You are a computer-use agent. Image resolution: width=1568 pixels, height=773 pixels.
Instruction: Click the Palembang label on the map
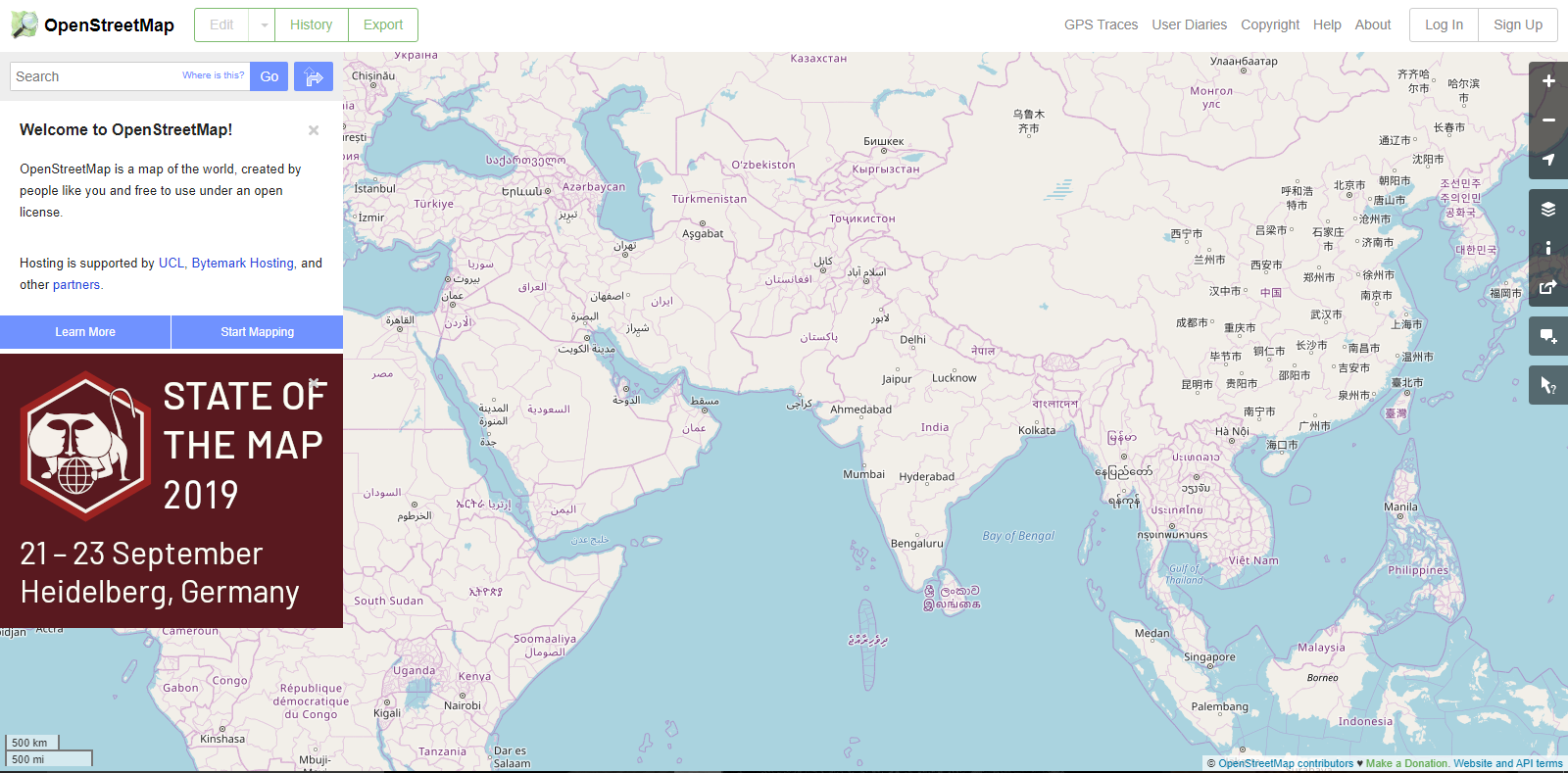point(1220,706)
